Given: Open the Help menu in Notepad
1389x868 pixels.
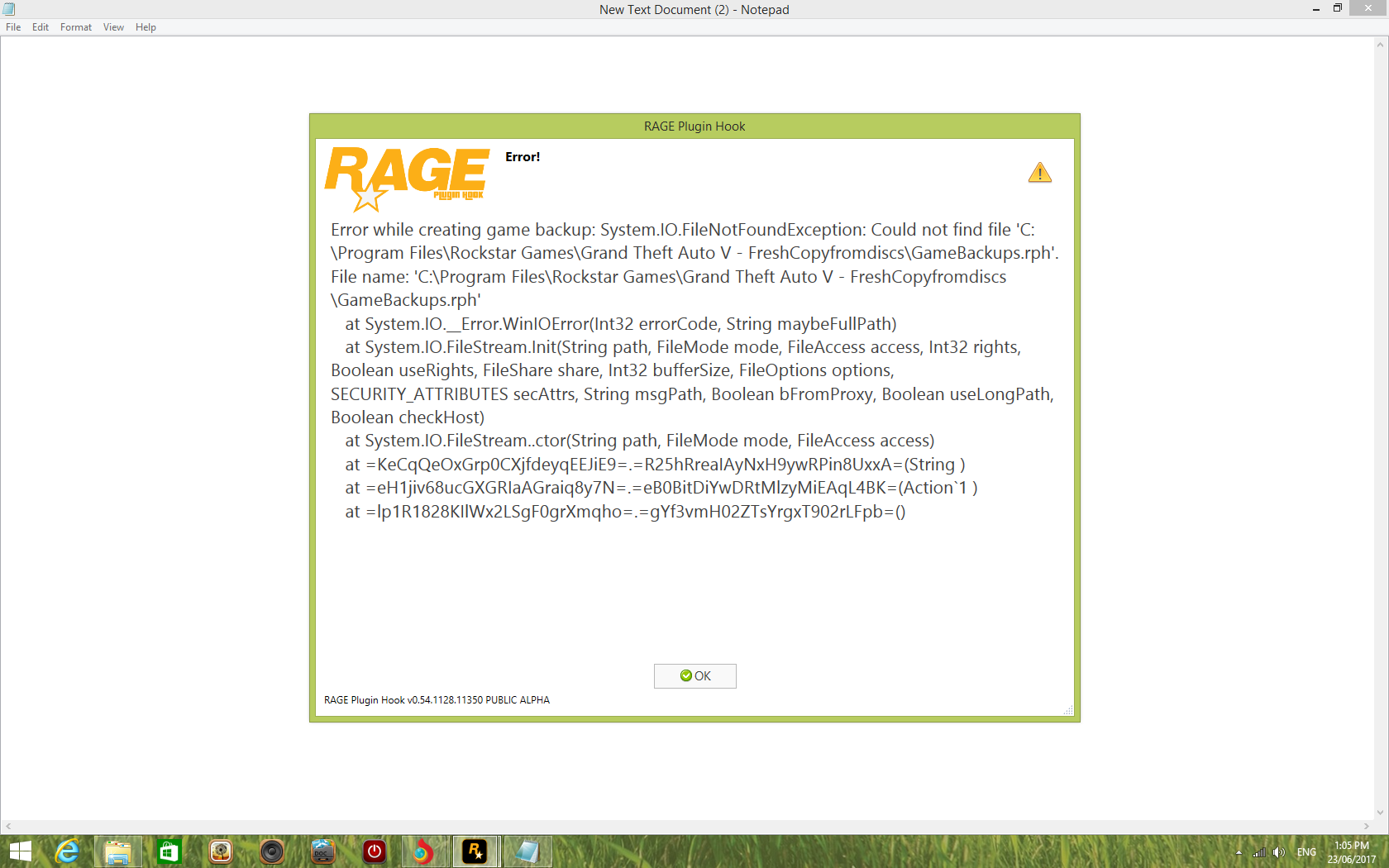Looking at the screenshot, I should [x=146, y=27].
